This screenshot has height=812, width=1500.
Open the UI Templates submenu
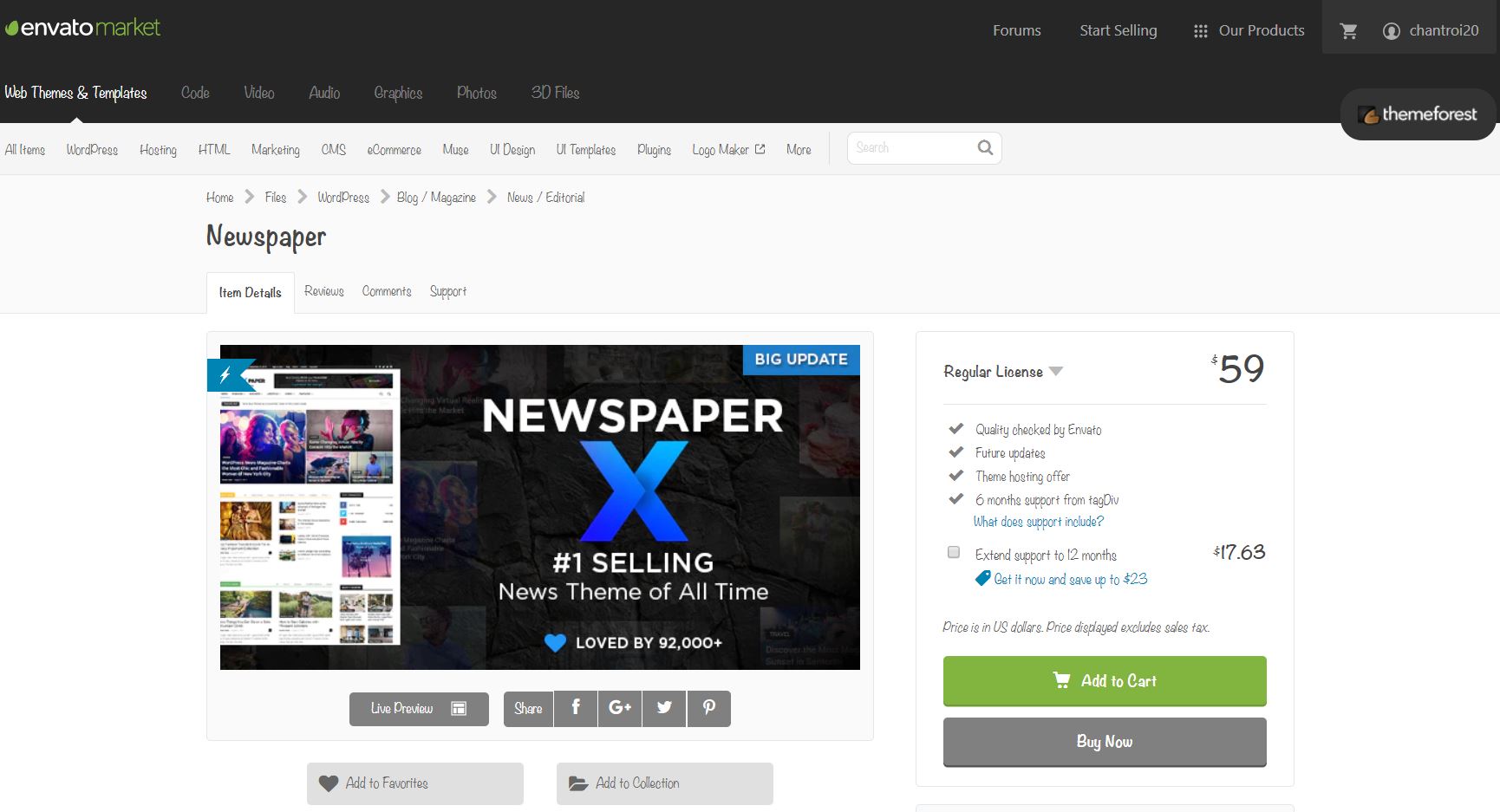point(585,149)
